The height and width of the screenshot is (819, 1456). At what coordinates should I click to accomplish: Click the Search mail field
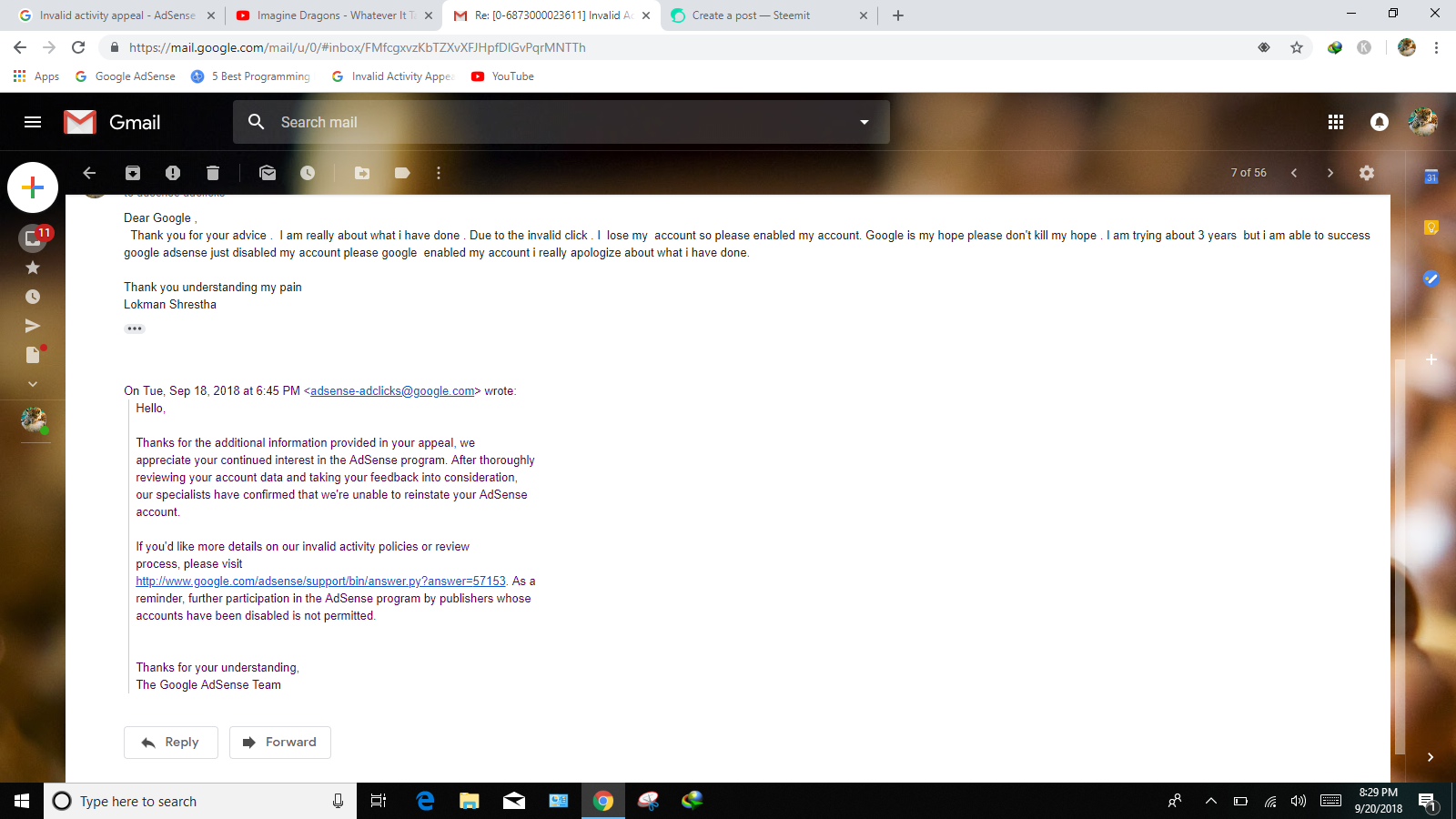(x=561, y=122)
